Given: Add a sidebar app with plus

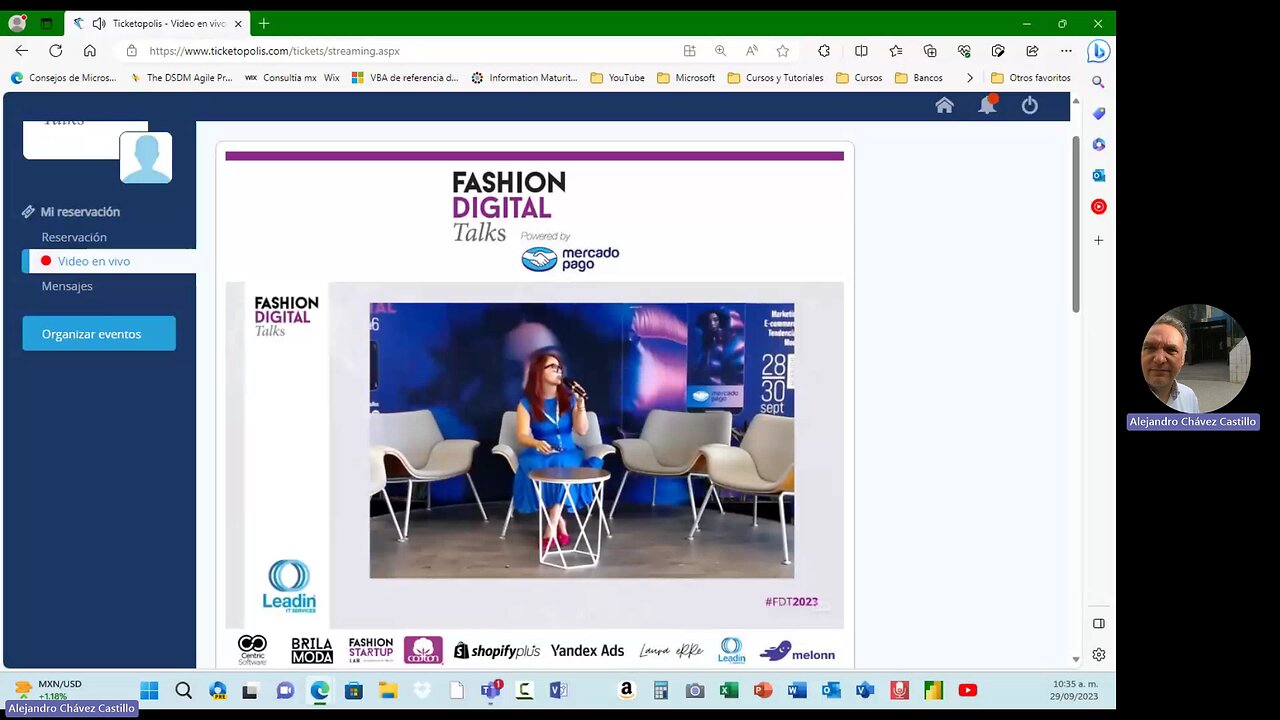Looking at the screenshot, I should 1098,240.
